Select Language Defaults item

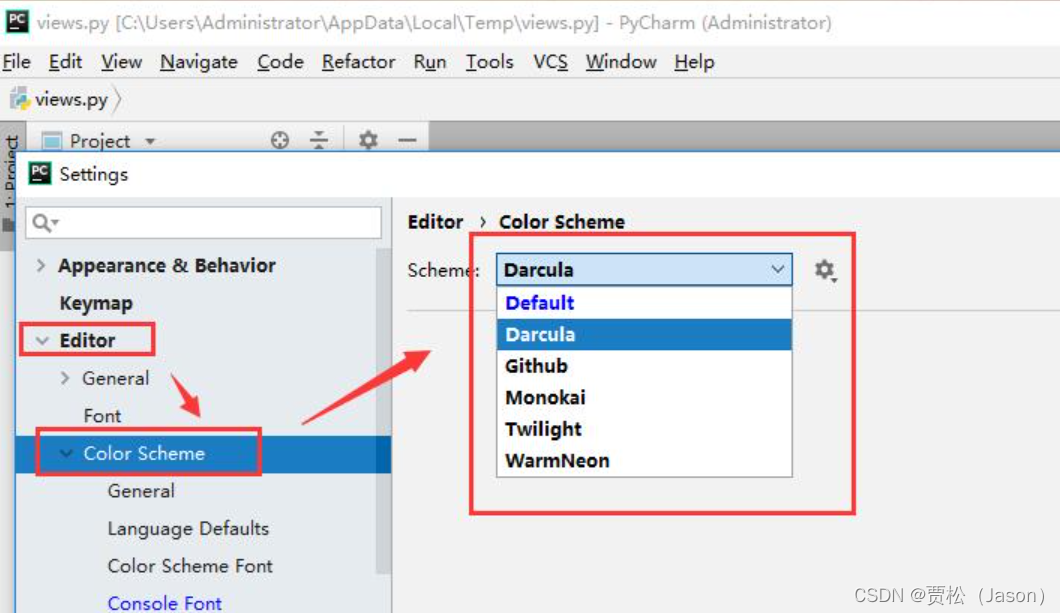coord(188,528)
